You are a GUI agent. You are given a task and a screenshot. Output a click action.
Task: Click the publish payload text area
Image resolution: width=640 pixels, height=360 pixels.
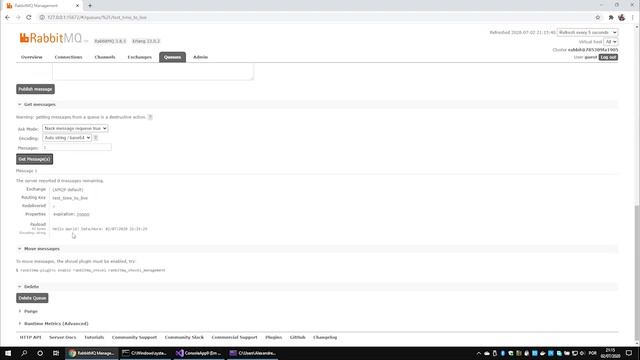click(153, 72)
